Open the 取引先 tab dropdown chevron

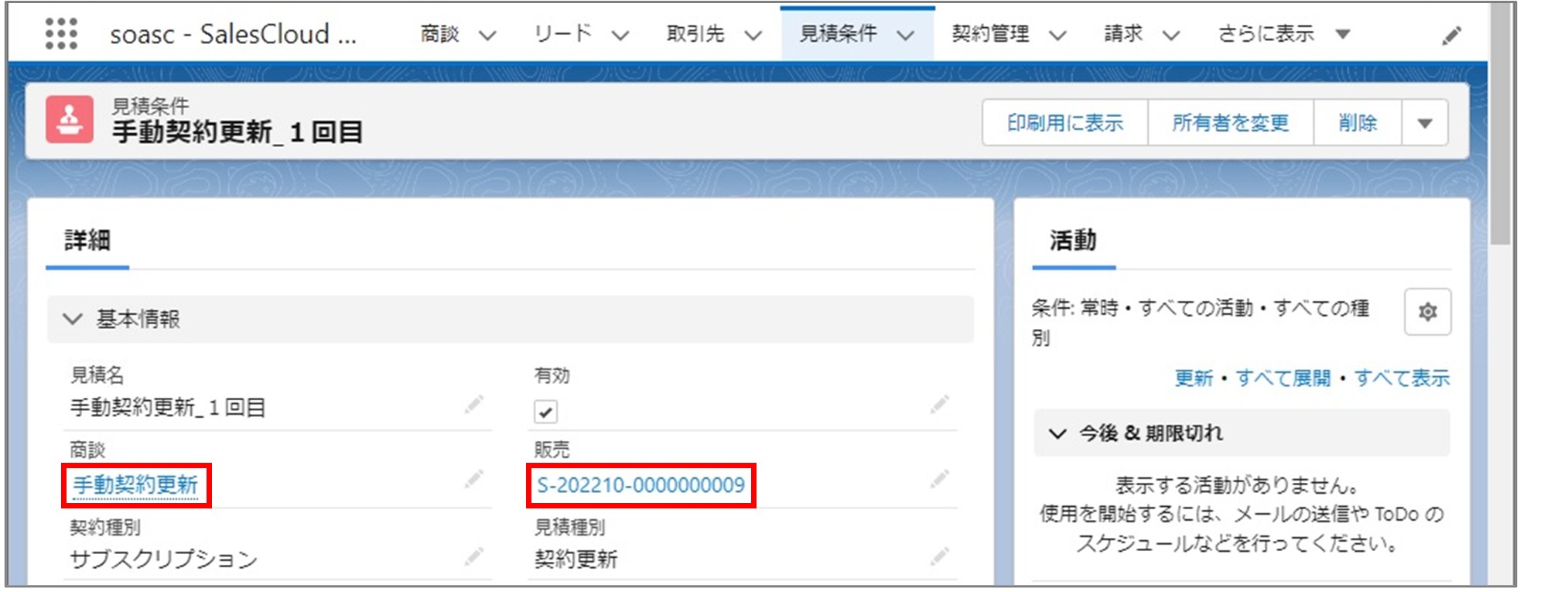click(753, 35)
